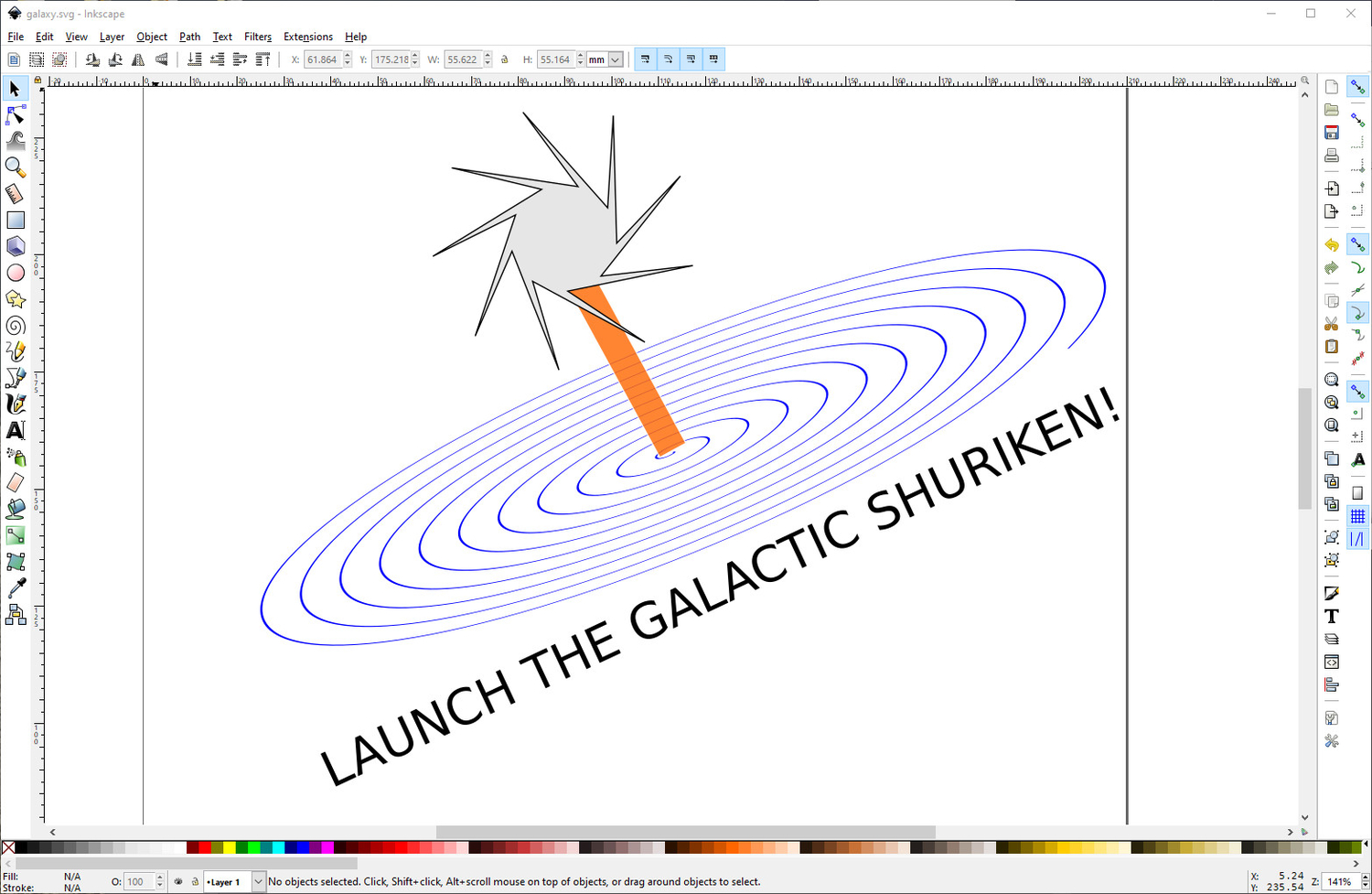Click the Flip horizontally button
The image size is (1372, 894).
pos(138,59)
